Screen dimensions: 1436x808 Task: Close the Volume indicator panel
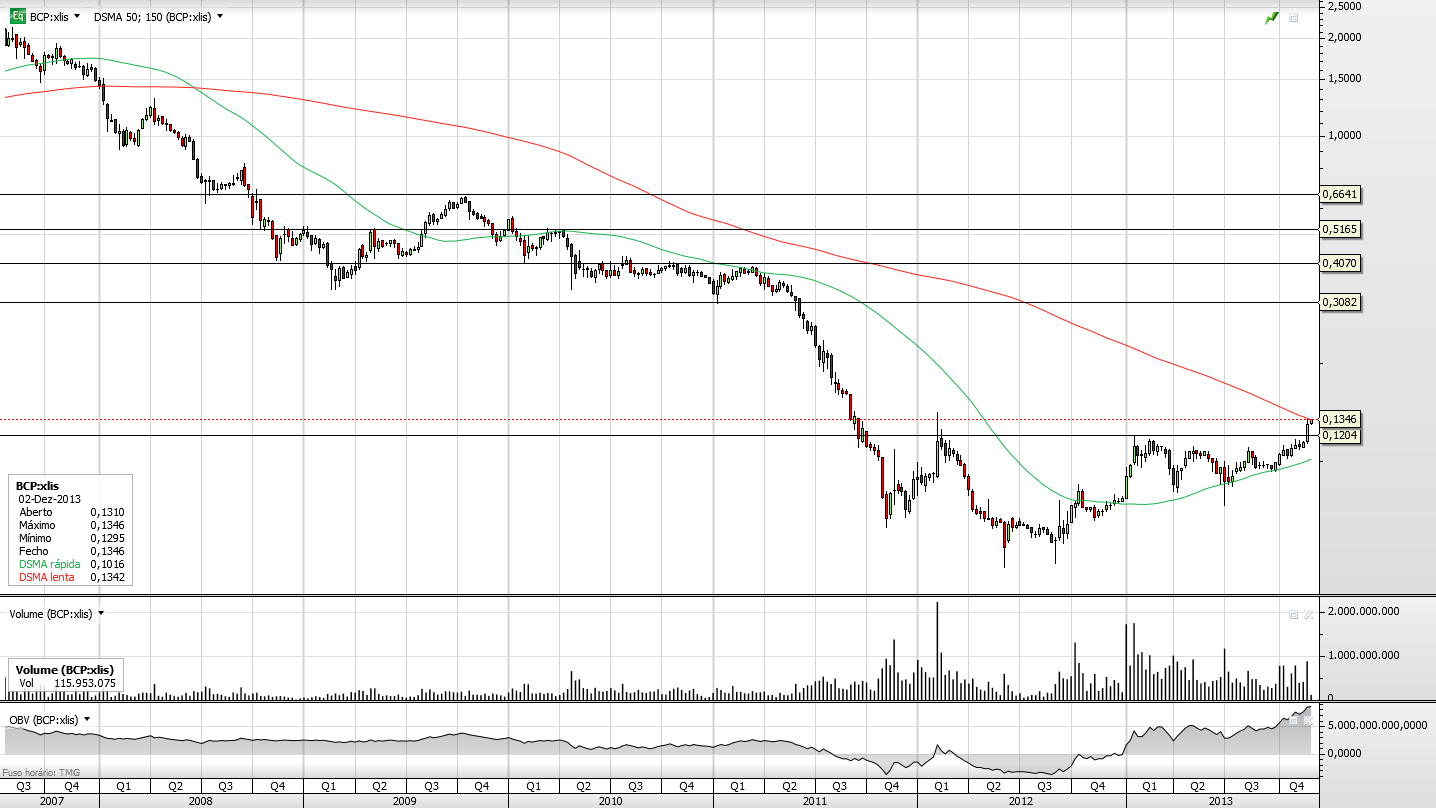click(x=1307, y=614)
